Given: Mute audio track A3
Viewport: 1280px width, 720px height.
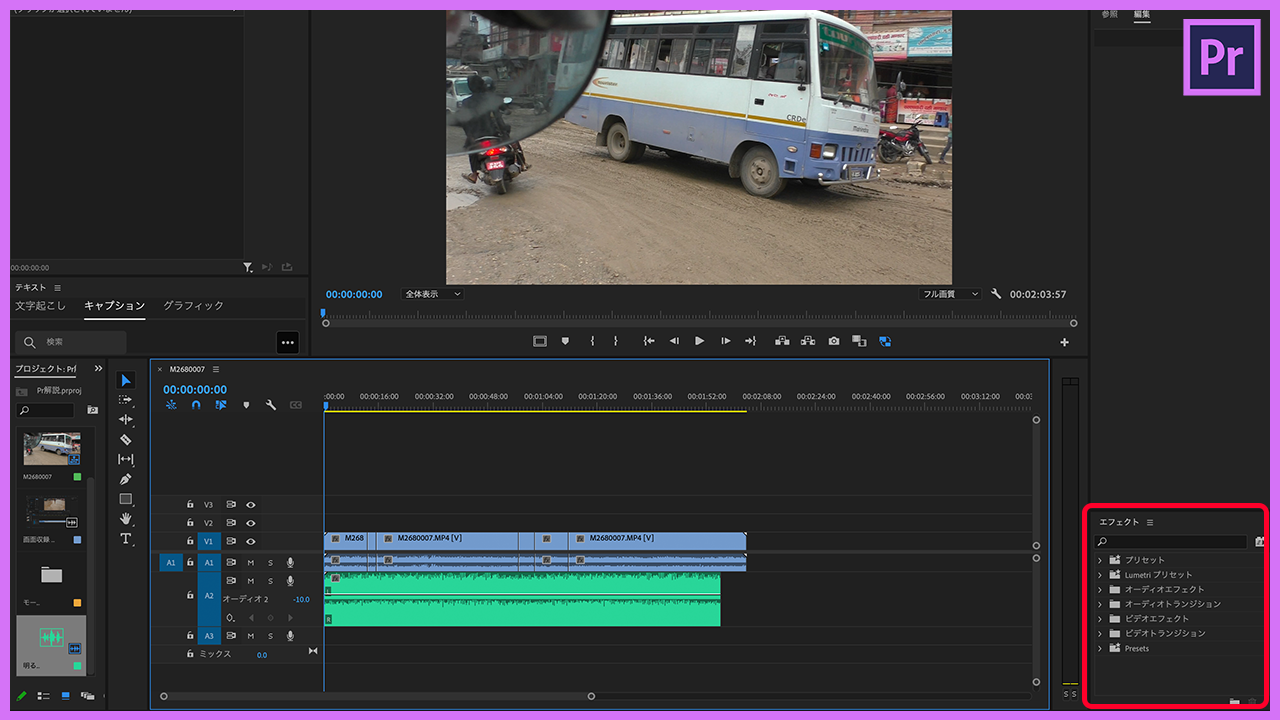Looking at the screenshot, I should click(251, 636).
